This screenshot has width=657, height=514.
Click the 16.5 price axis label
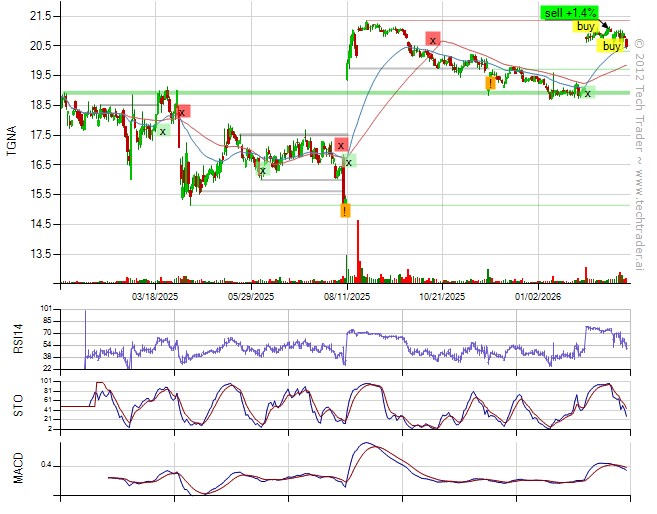(39, 165)
